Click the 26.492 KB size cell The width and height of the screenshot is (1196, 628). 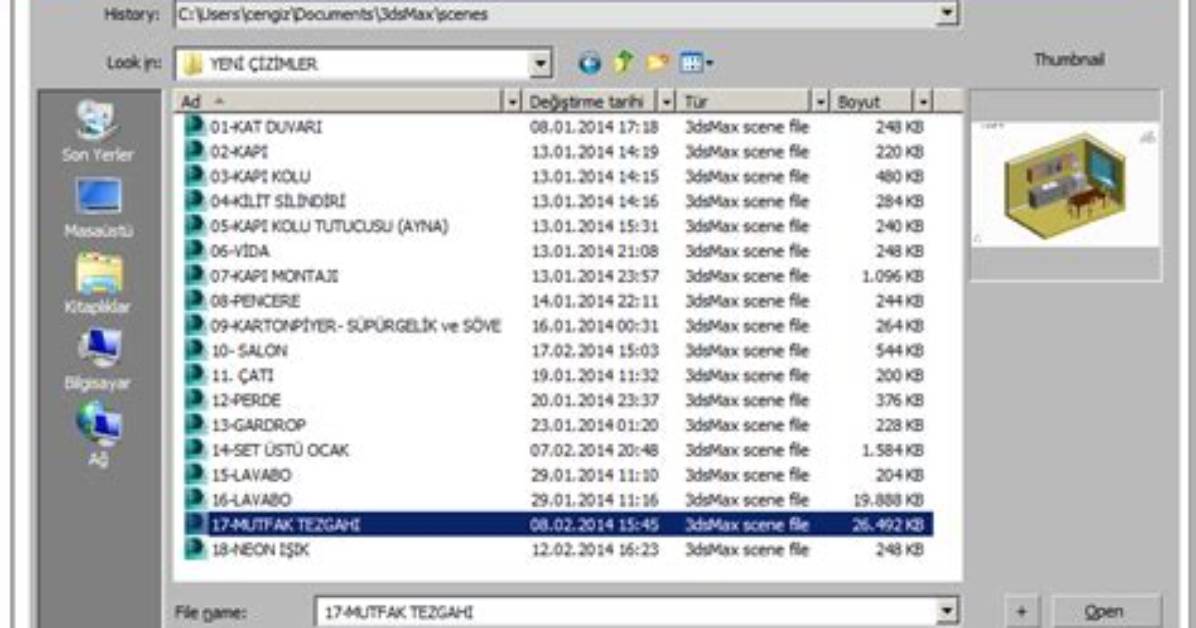[887, 524]
